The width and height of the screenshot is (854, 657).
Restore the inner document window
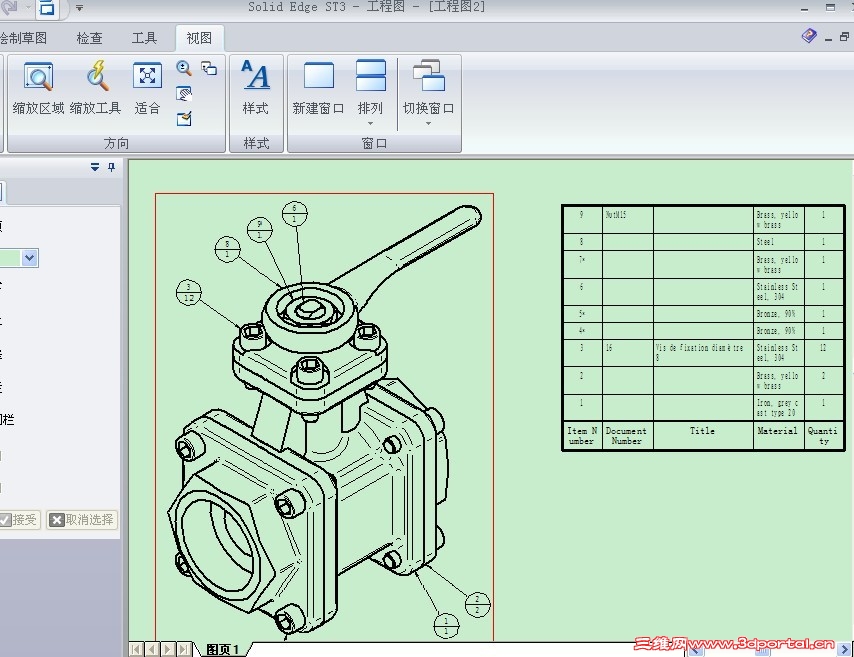click(x=845, y=36)
